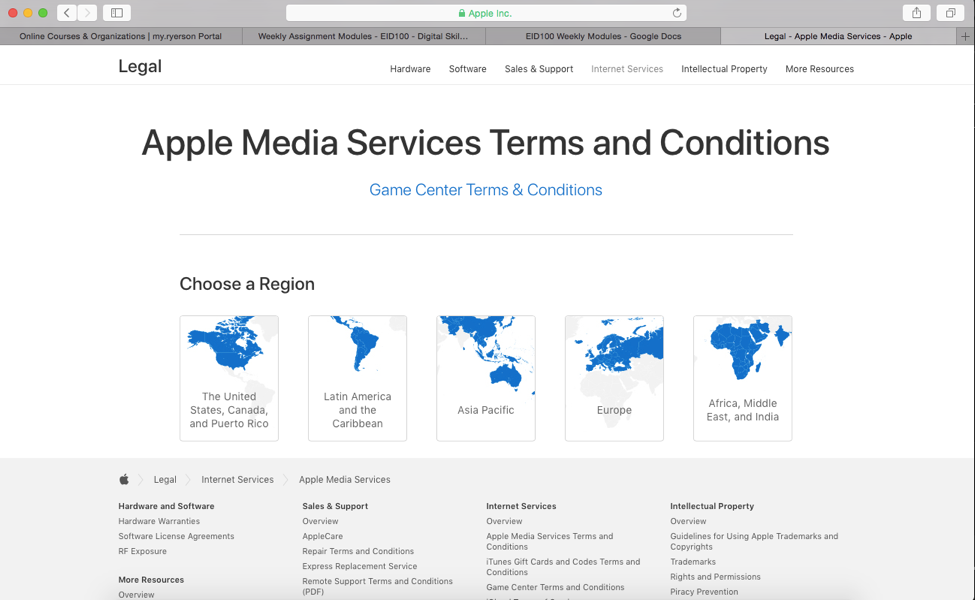Reload the page with refresh icon

(677, 13)
